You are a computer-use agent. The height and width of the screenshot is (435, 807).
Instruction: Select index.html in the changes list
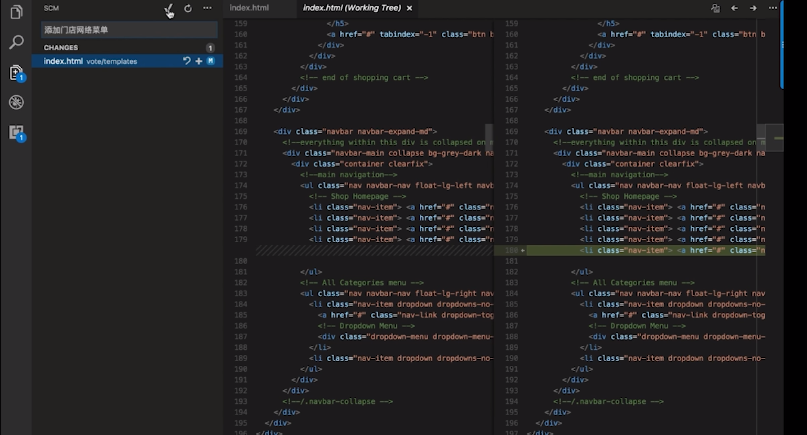pos(128,61)
